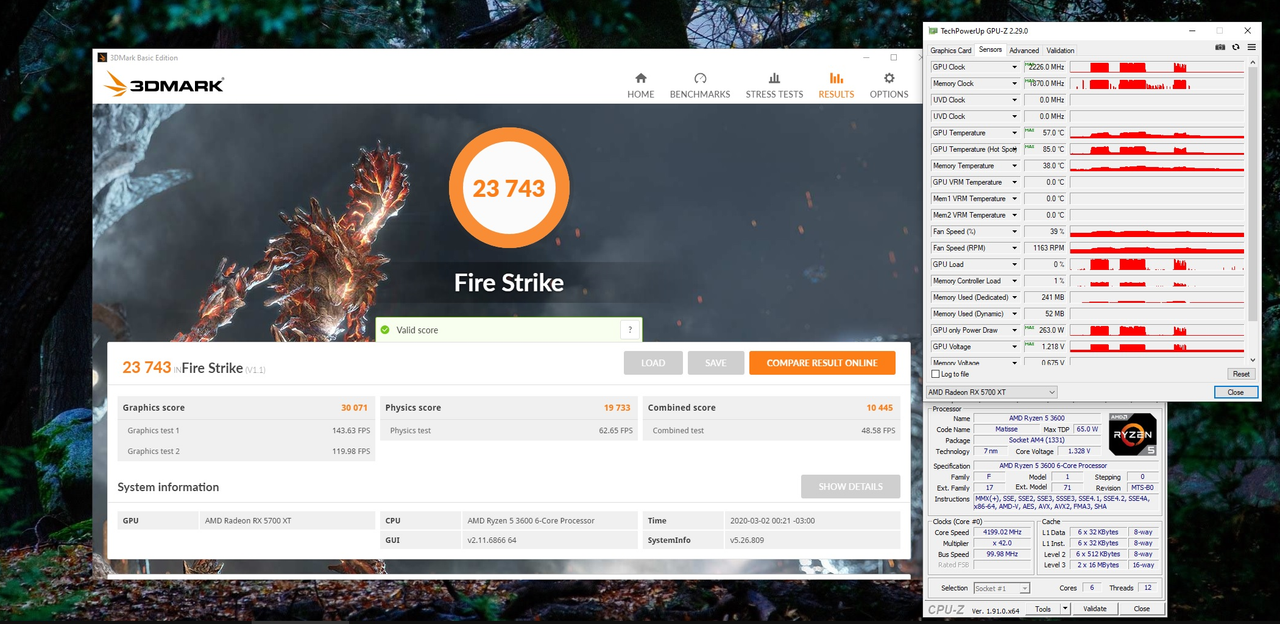Click the GPU-Z sensor list scroll down arrow

pos(1254,360)
